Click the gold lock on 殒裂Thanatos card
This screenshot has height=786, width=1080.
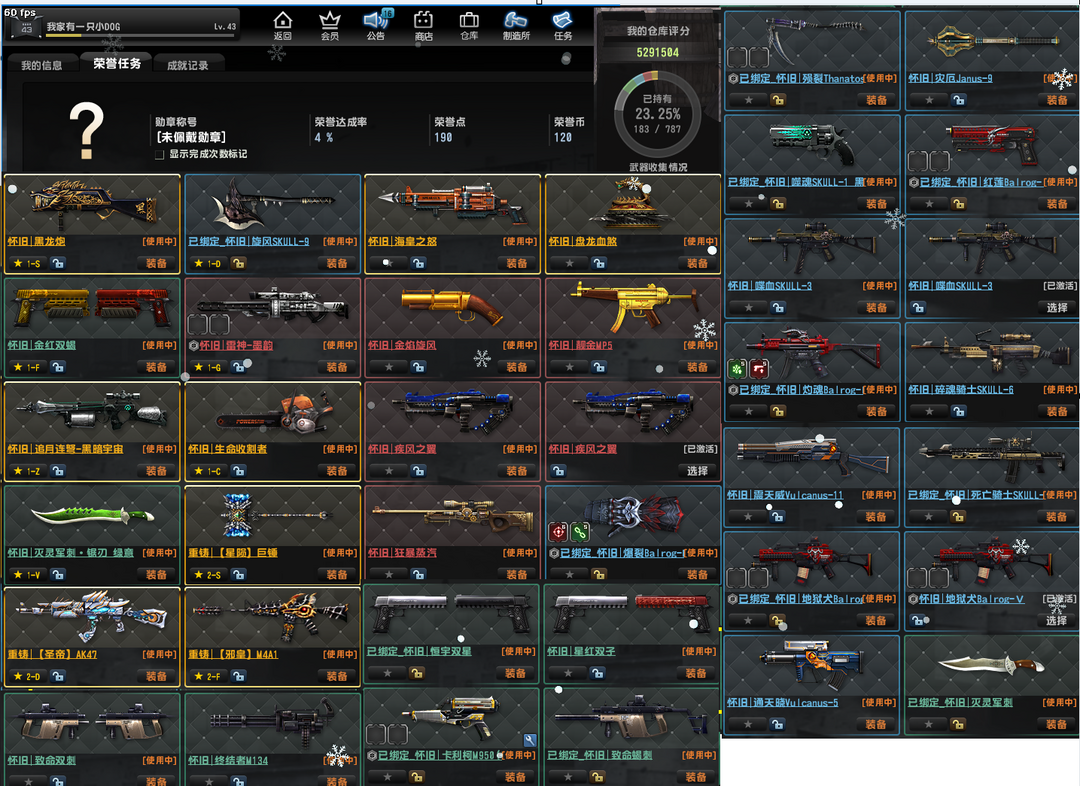click(778, 100)
